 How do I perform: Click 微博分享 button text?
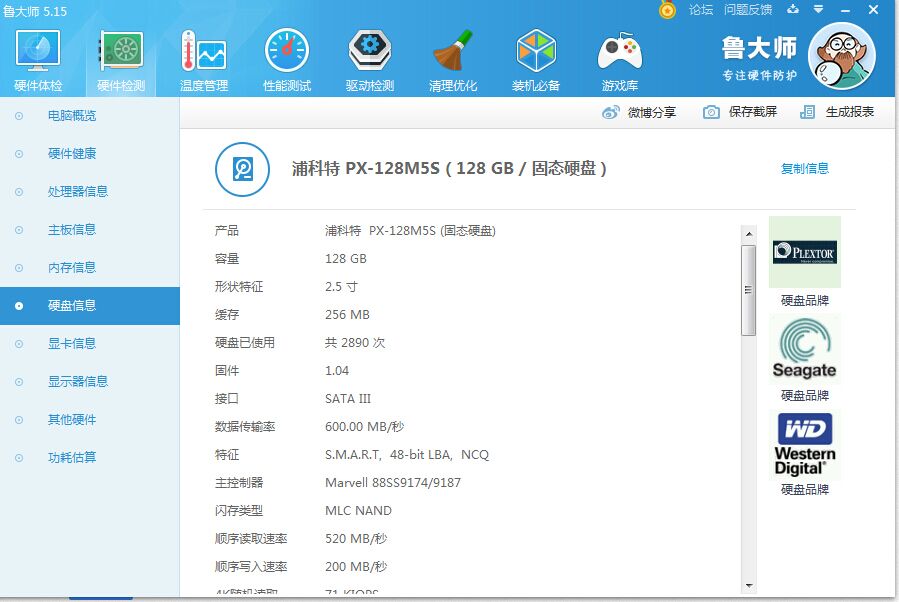pos(652,112)
